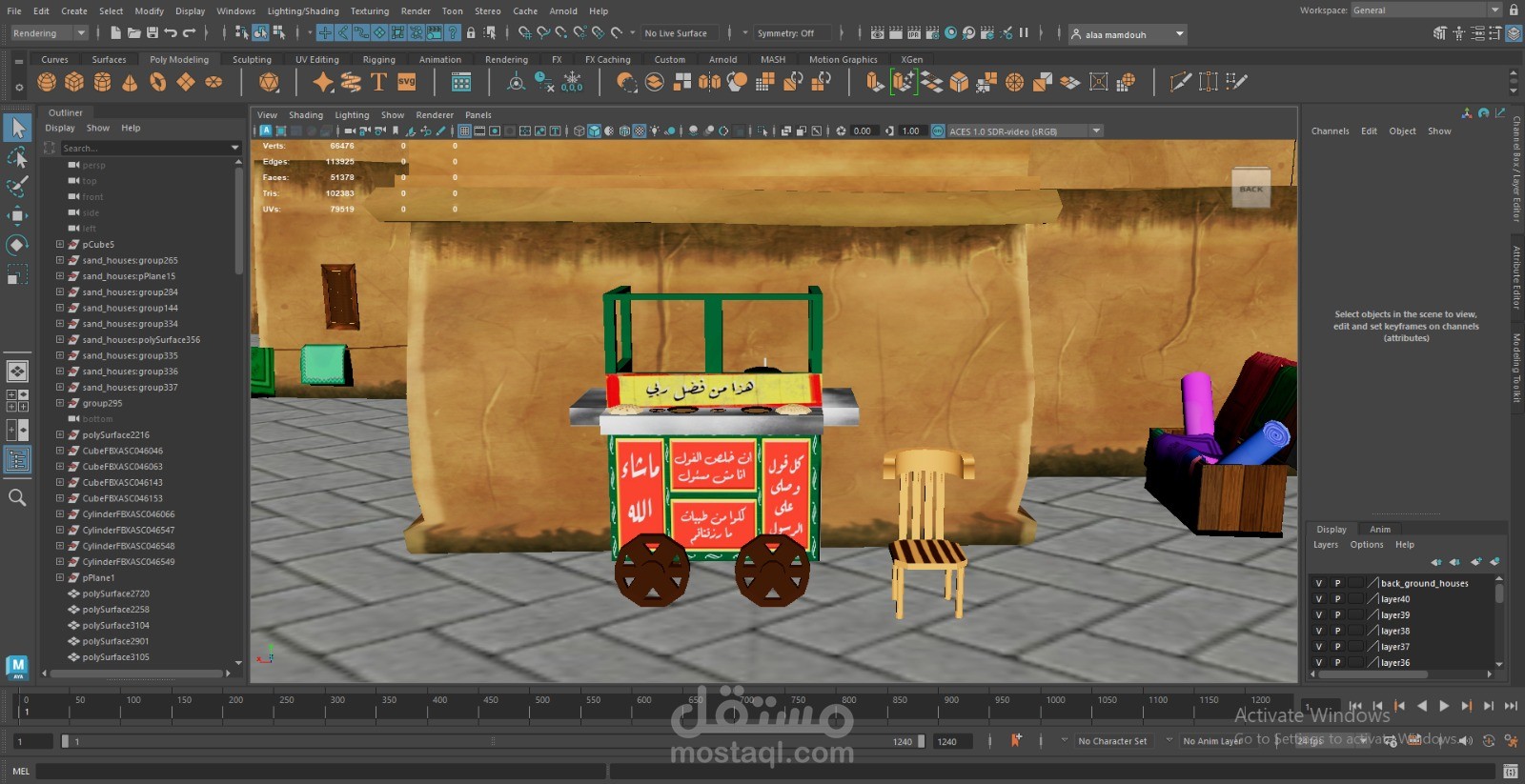1525x784 pixels.
Task: Open viewport Renderer menu
Action: point(435,115)
